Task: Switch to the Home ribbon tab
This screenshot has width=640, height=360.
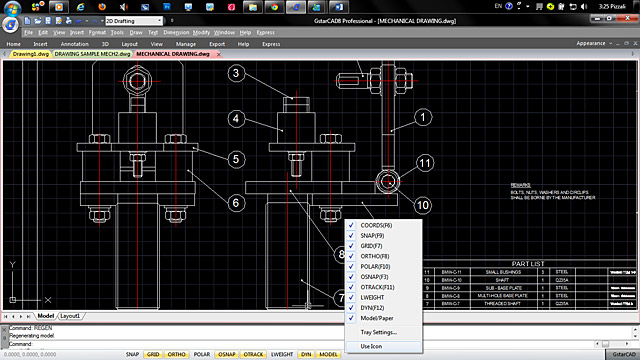Action: click(x=13, y=44)
